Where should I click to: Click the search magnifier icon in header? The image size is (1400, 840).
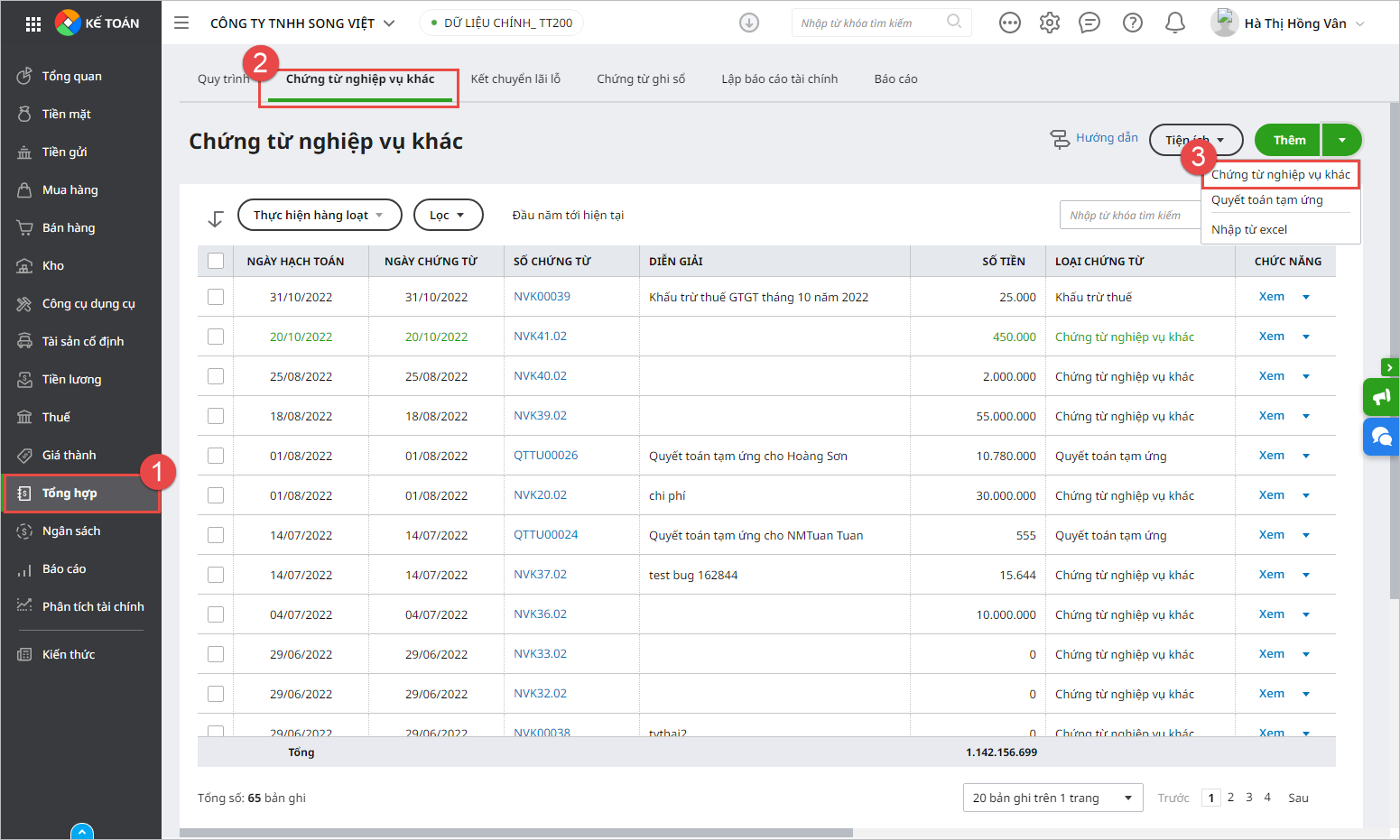point(954,22)
